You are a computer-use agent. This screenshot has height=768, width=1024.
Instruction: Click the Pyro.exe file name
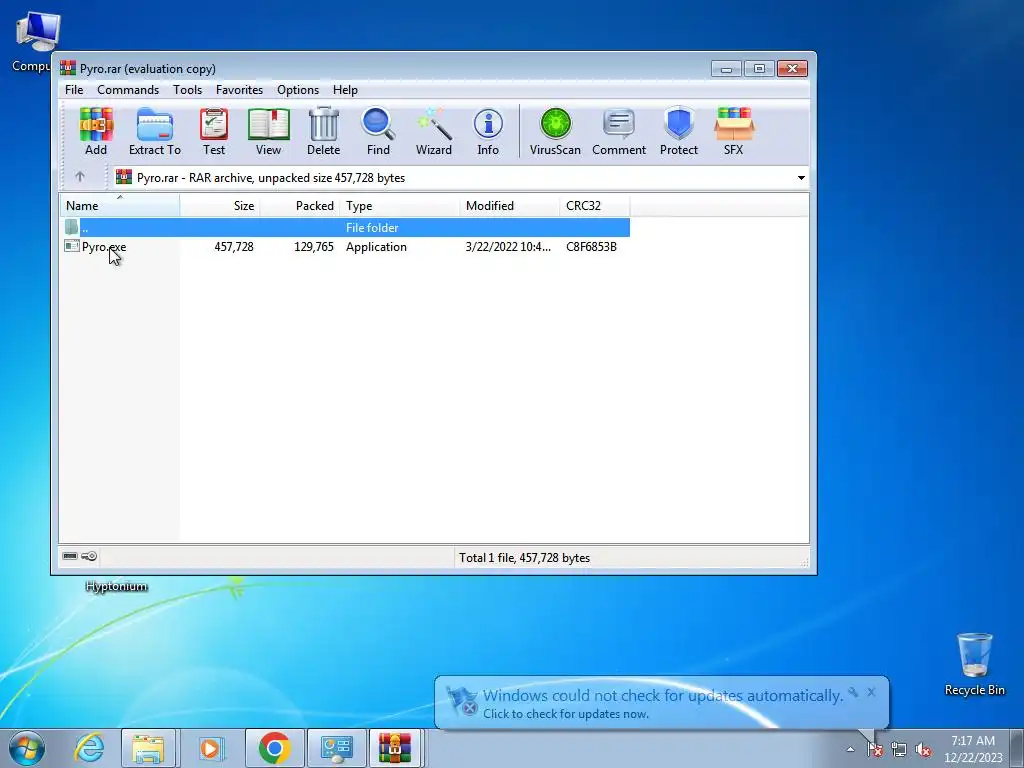pyautogui.click(x=104, y=247)
